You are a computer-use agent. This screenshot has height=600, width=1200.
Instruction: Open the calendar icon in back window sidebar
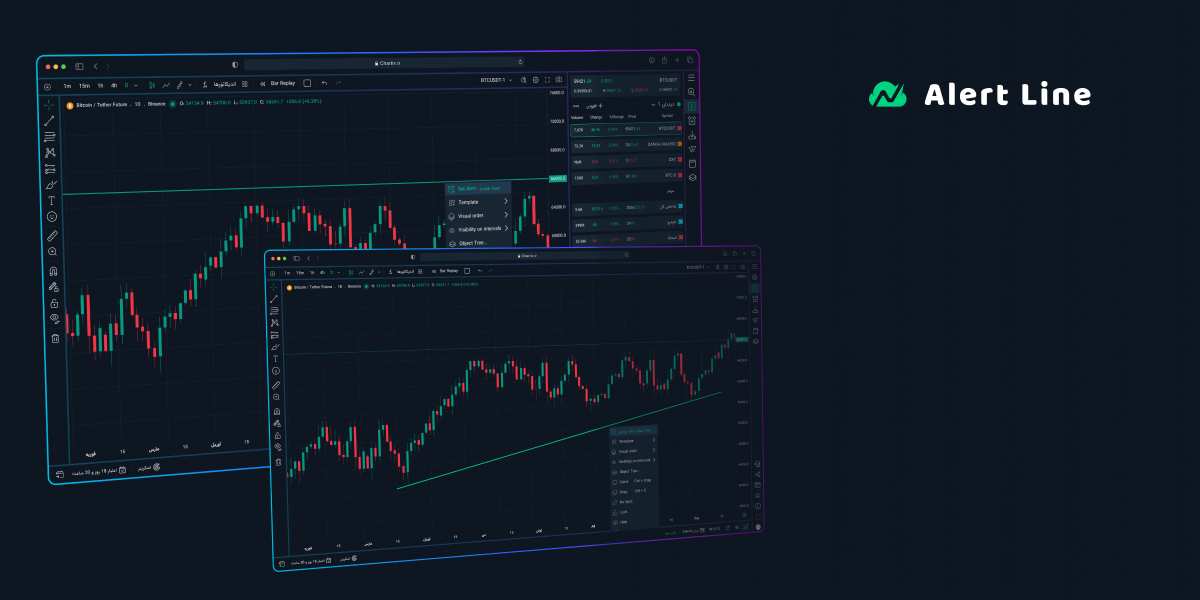click(692, 163)
